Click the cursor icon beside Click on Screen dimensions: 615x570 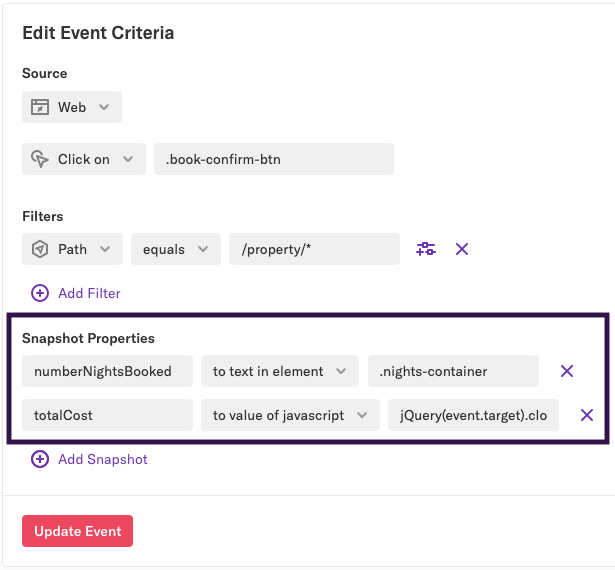pyautogui.click(x=40, y=159)
